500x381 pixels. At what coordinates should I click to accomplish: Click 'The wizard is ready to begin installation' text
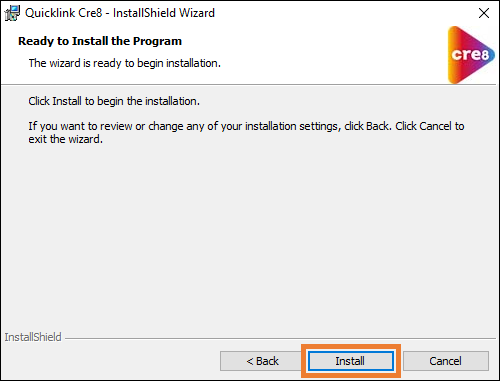point(125,63)
